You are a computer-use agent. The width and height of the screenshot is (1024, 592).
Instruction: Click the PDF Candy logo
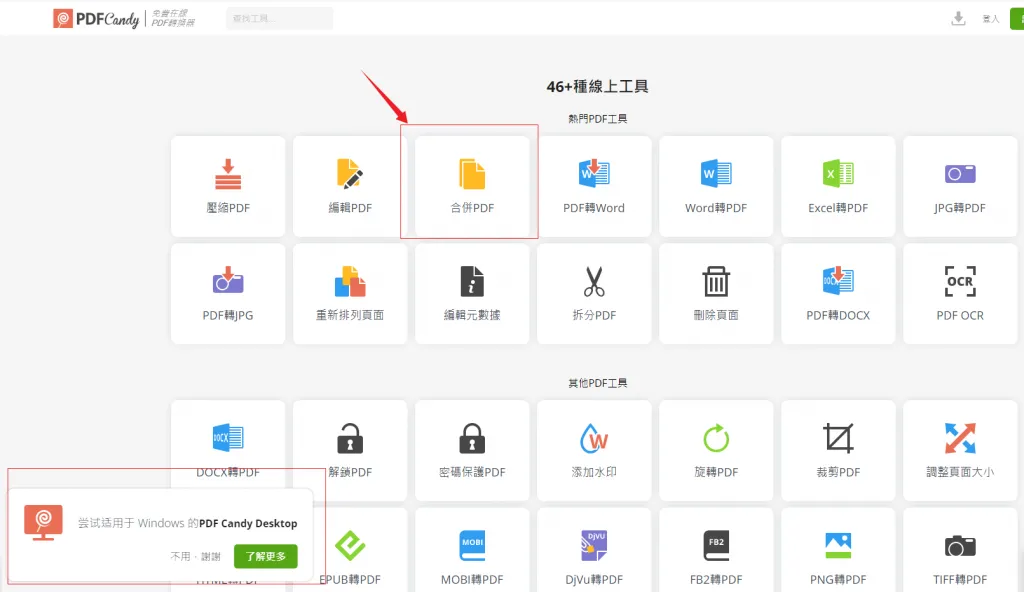tap(96, 19)
